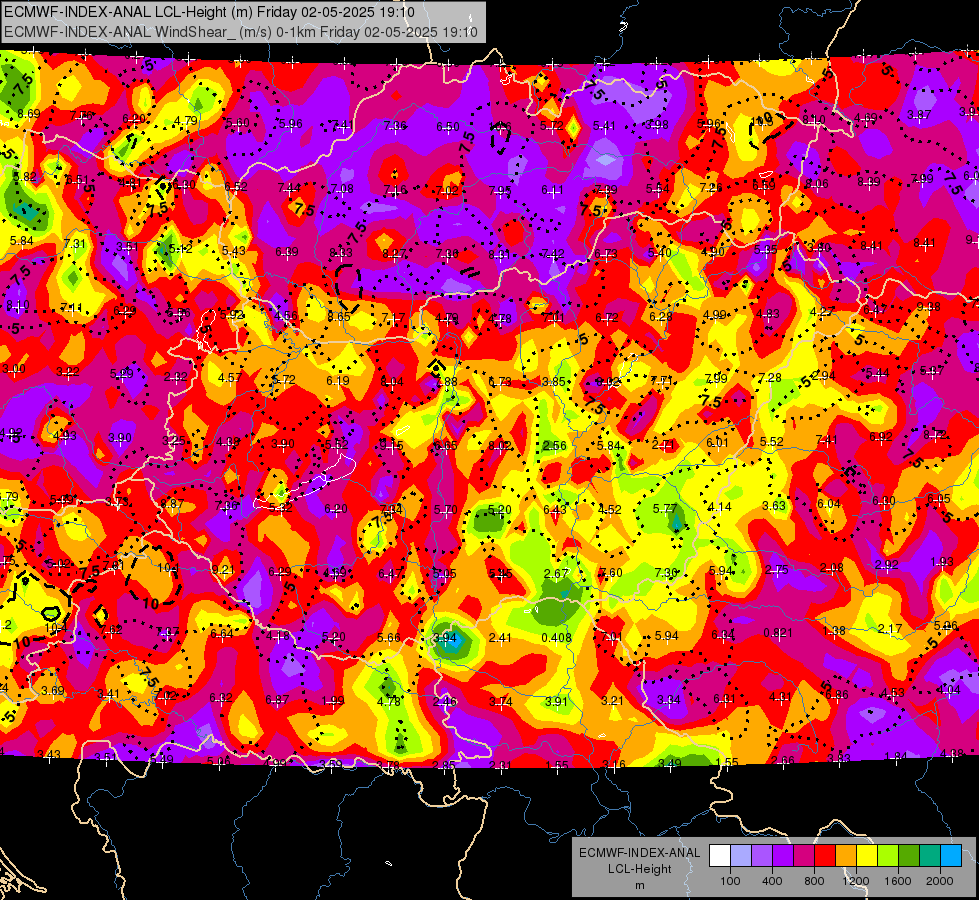
Task: Click the grid value 7.60
Action: click(611, 573)
